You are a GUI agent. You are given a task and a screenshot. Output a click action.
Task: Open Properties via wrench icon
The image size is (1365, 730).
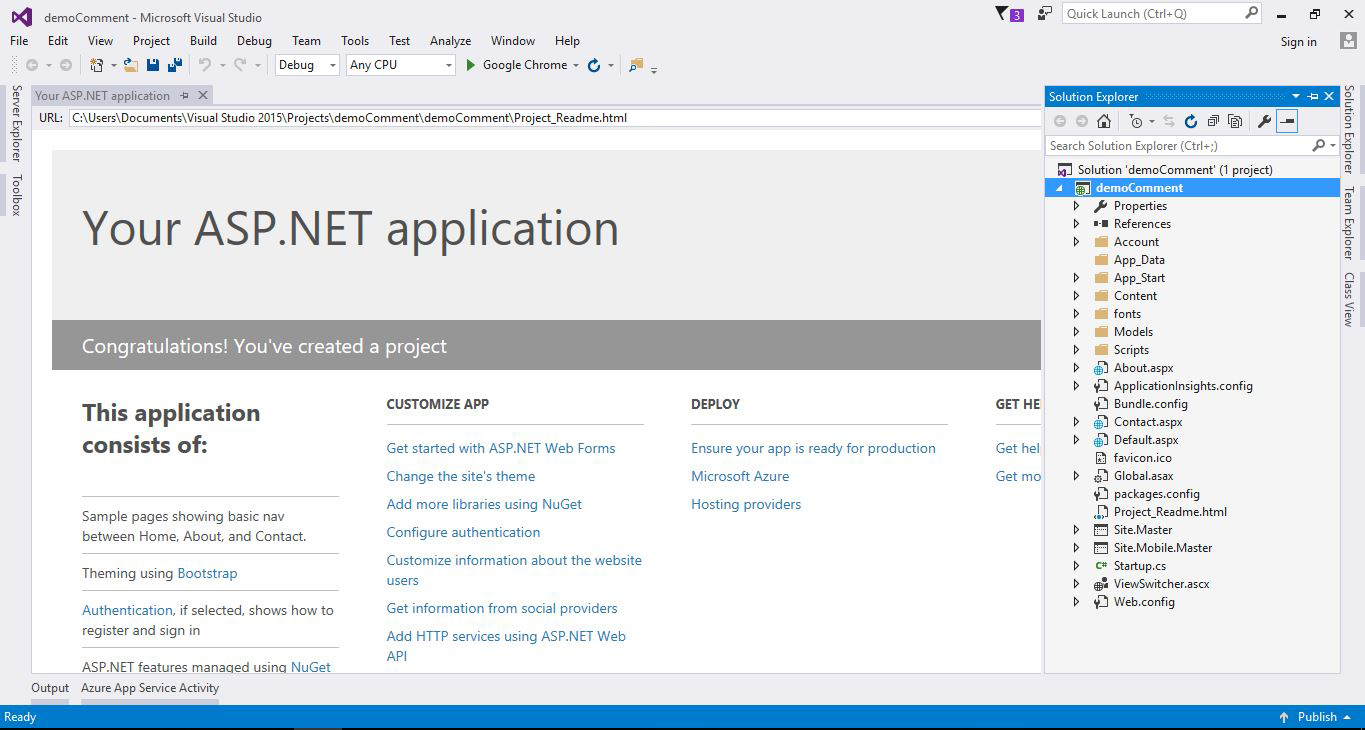(1264, 121)
